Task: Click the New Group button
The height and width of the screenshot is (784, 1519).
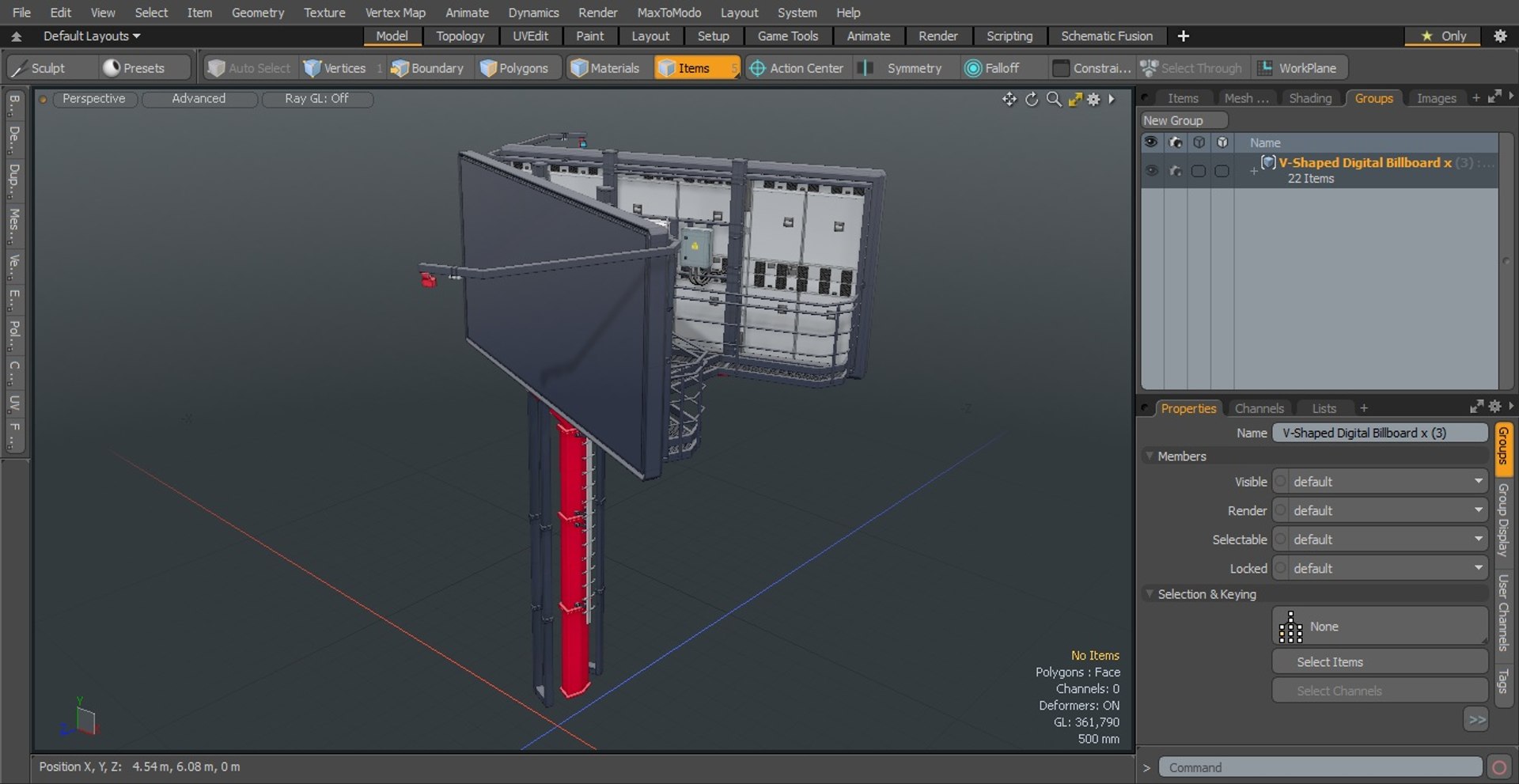Action: tap(1184, 120)
